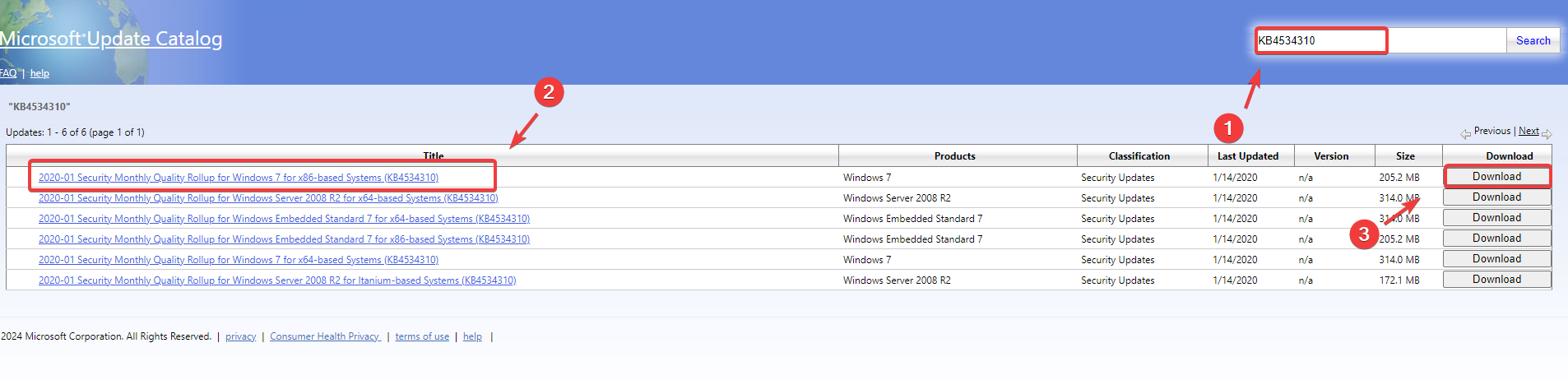1568x380 pixels.
Task: Sort results by Products column header
Action: (954, 156)
